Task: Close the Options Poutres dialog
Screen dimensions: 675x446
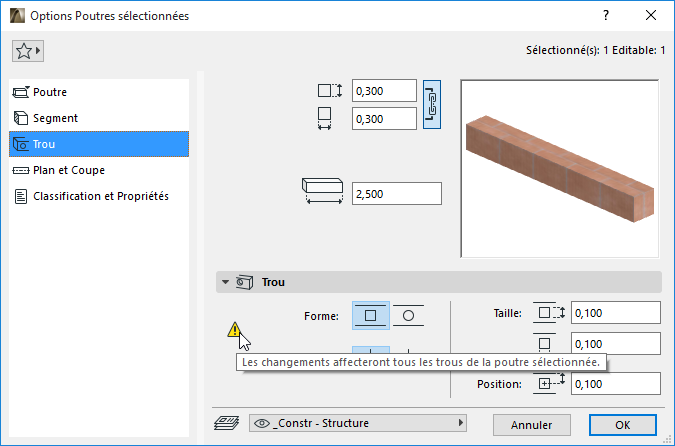Action: coord(651,15)
